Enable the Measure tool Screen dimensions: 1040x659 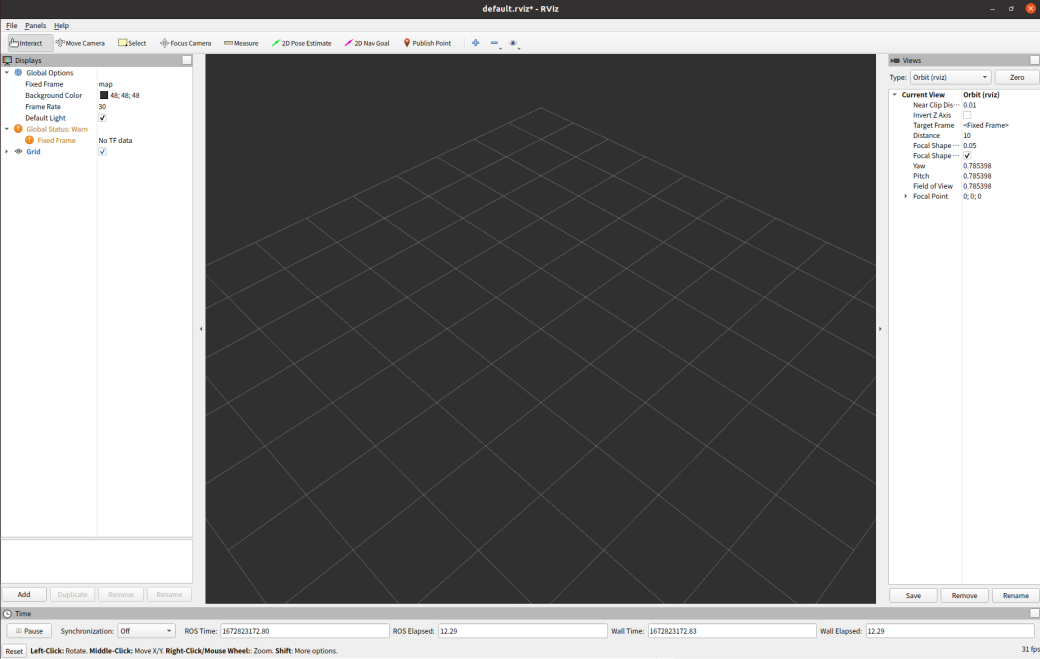coord(240,43)
